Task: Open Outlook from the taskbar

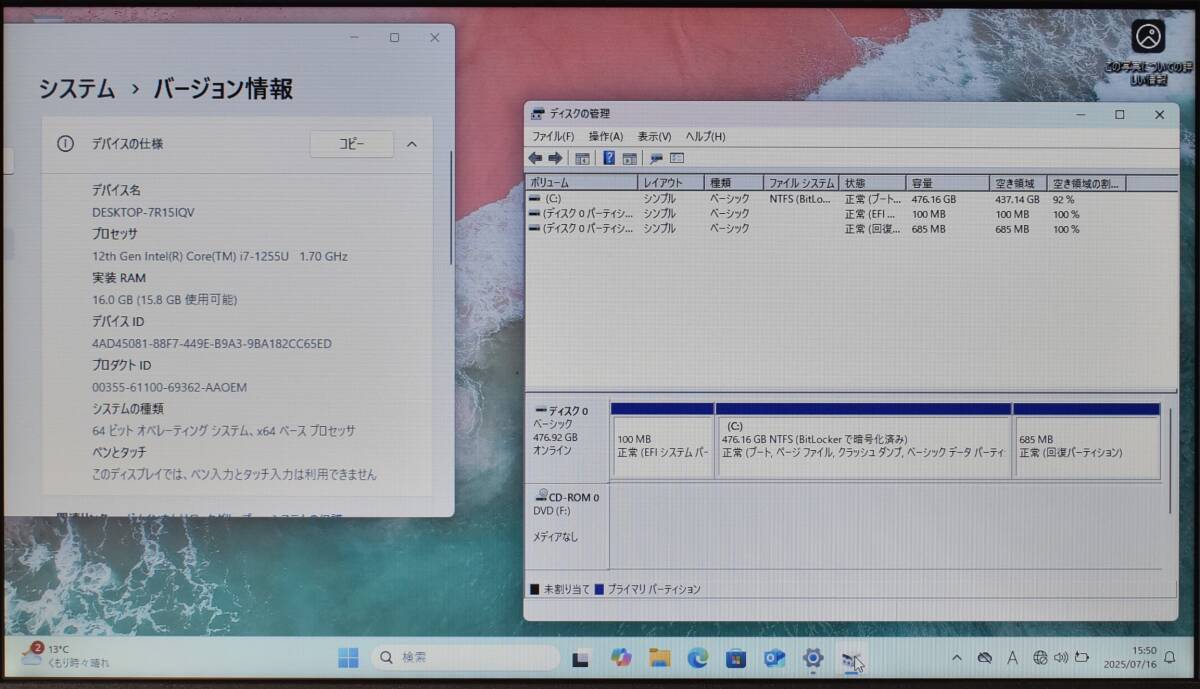Action: tap(774, 657)
